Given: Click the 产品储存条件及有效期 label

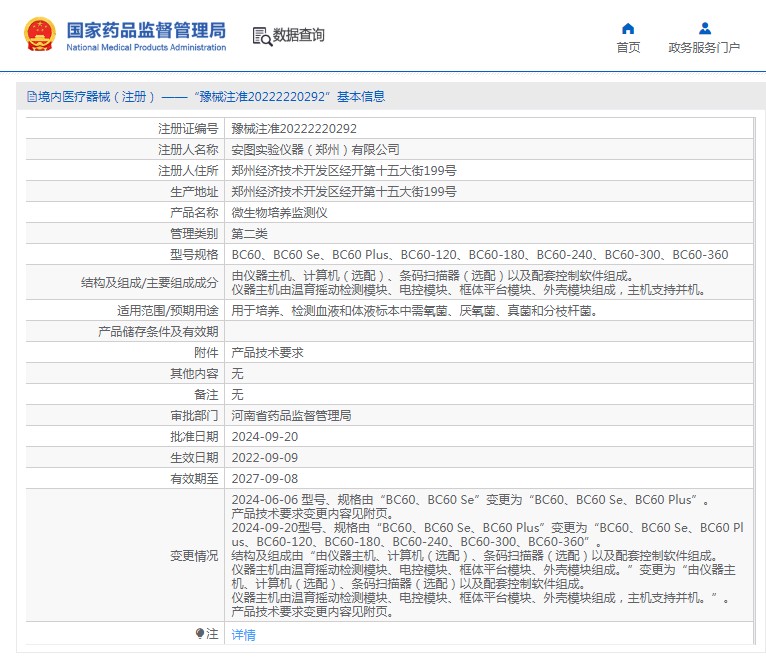Looking at the screenshot, I should click(x=158, y=332).
